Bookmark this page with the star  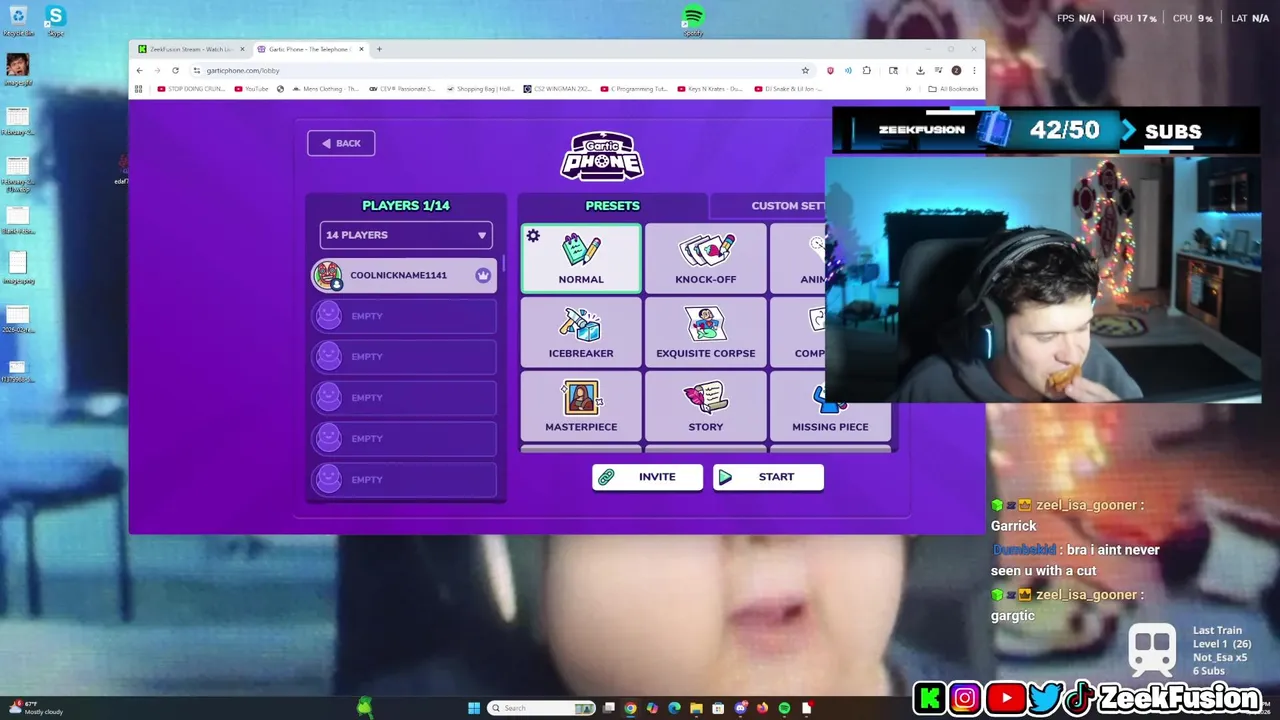805,70
